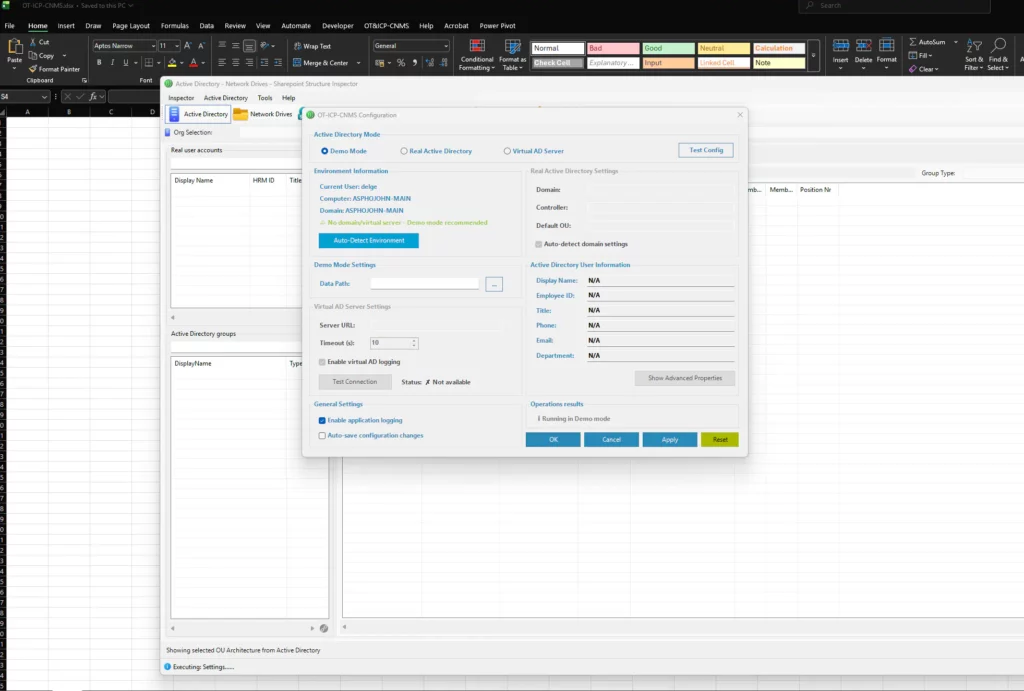Toggle italic formatting
The width and height of the screenshot is (1024, 691).
pyautogui.click(x=112, y=63)
